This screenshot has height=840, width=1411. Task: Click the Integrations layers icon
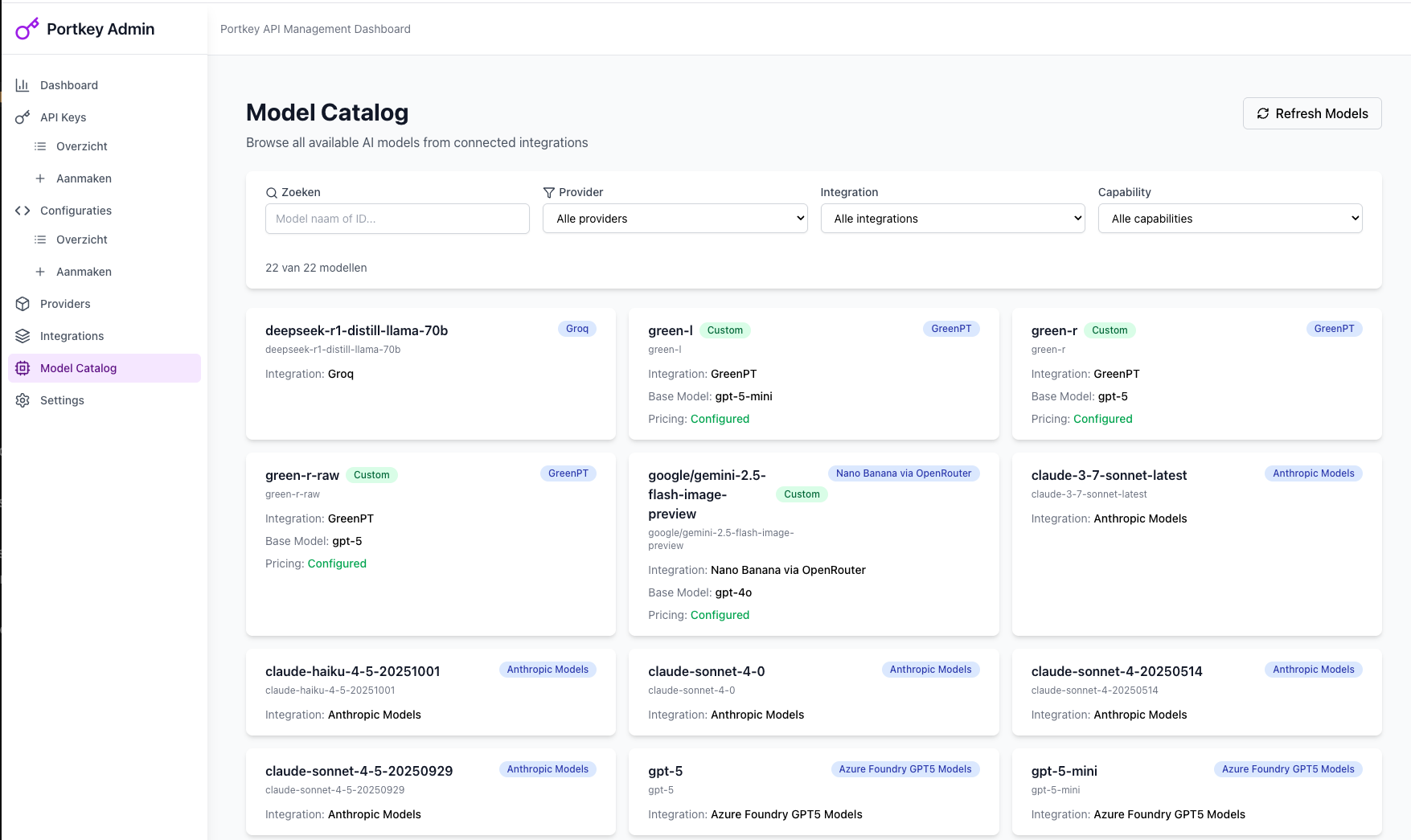(x=23, y=336)
